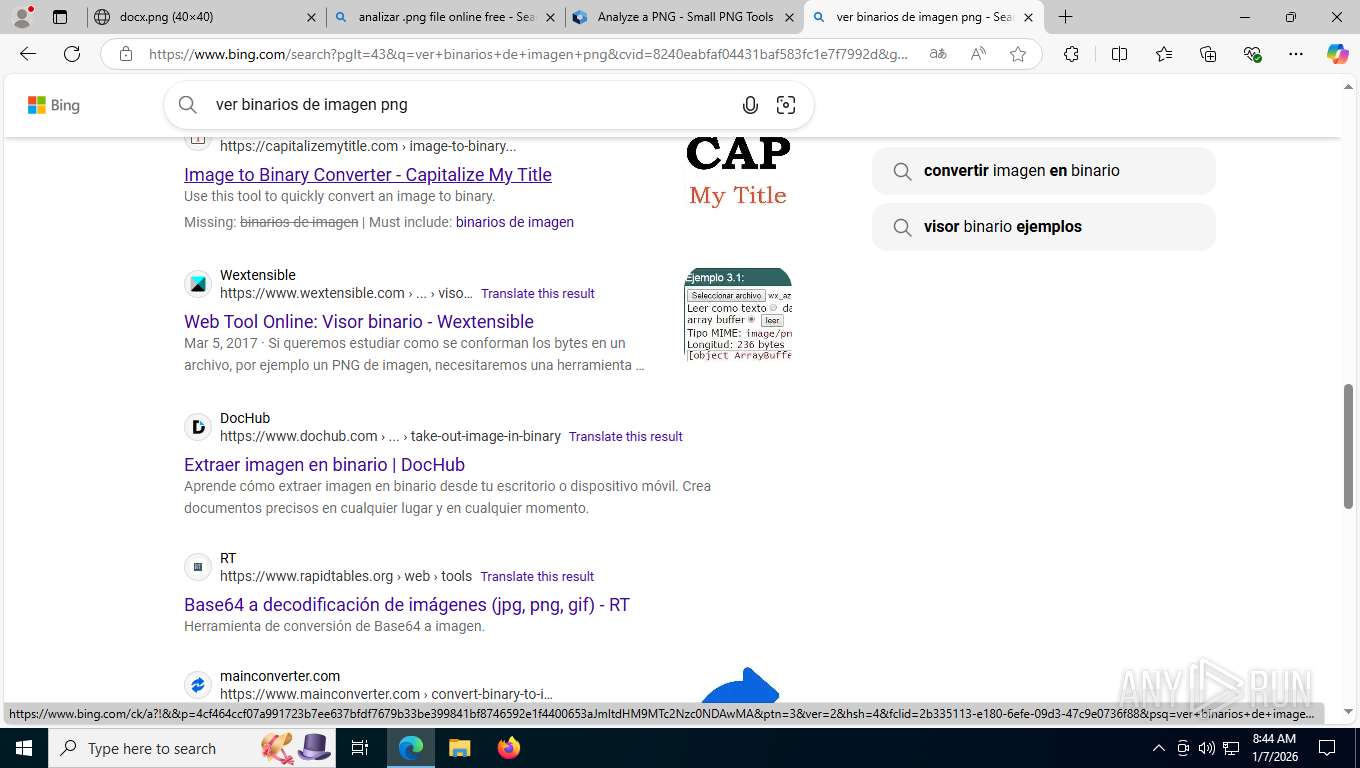Open the Browser essentials heart icon
Screen dimensions: 1360x768
pos(1252,54)
